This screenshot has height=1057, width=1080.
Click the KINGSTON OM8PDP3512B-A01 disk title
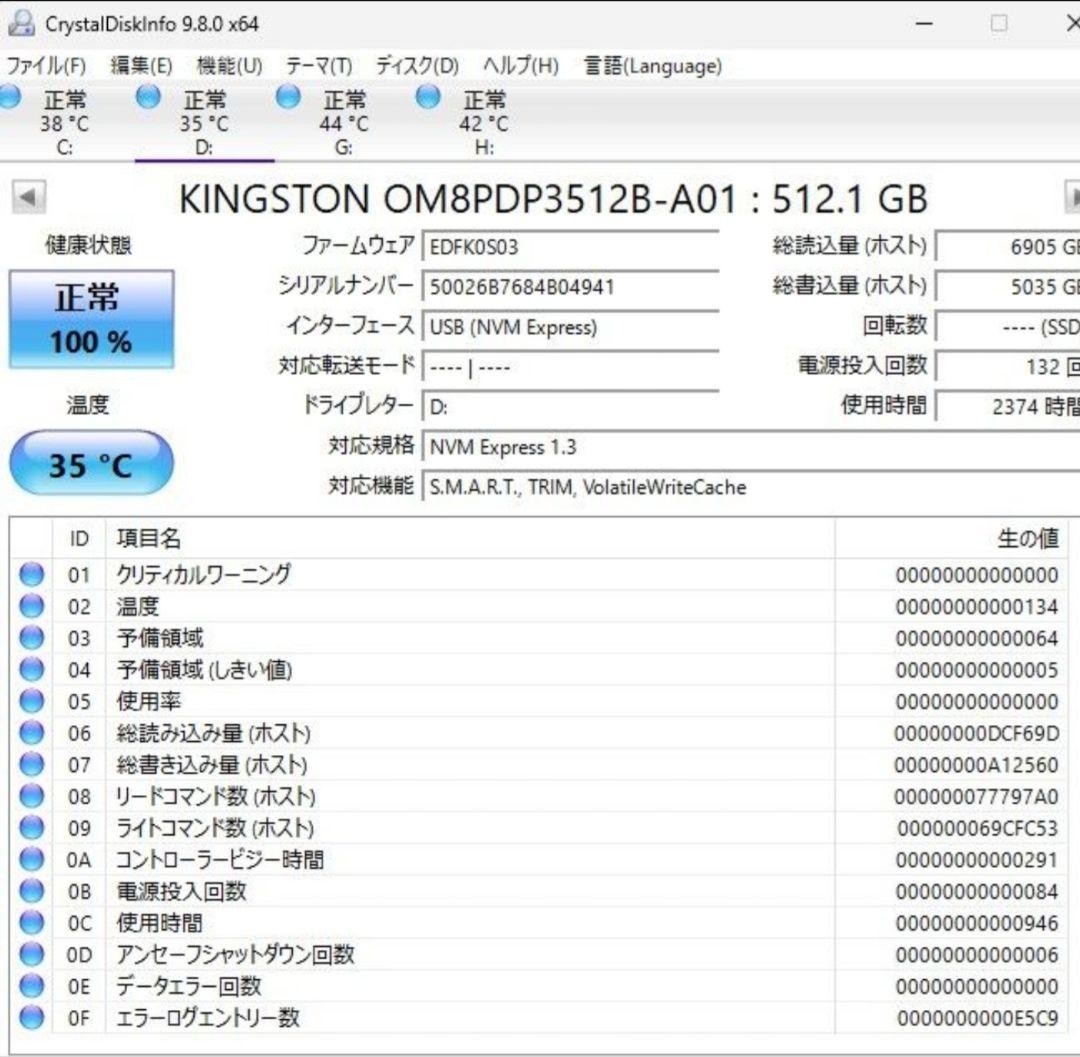coord(553,199)
